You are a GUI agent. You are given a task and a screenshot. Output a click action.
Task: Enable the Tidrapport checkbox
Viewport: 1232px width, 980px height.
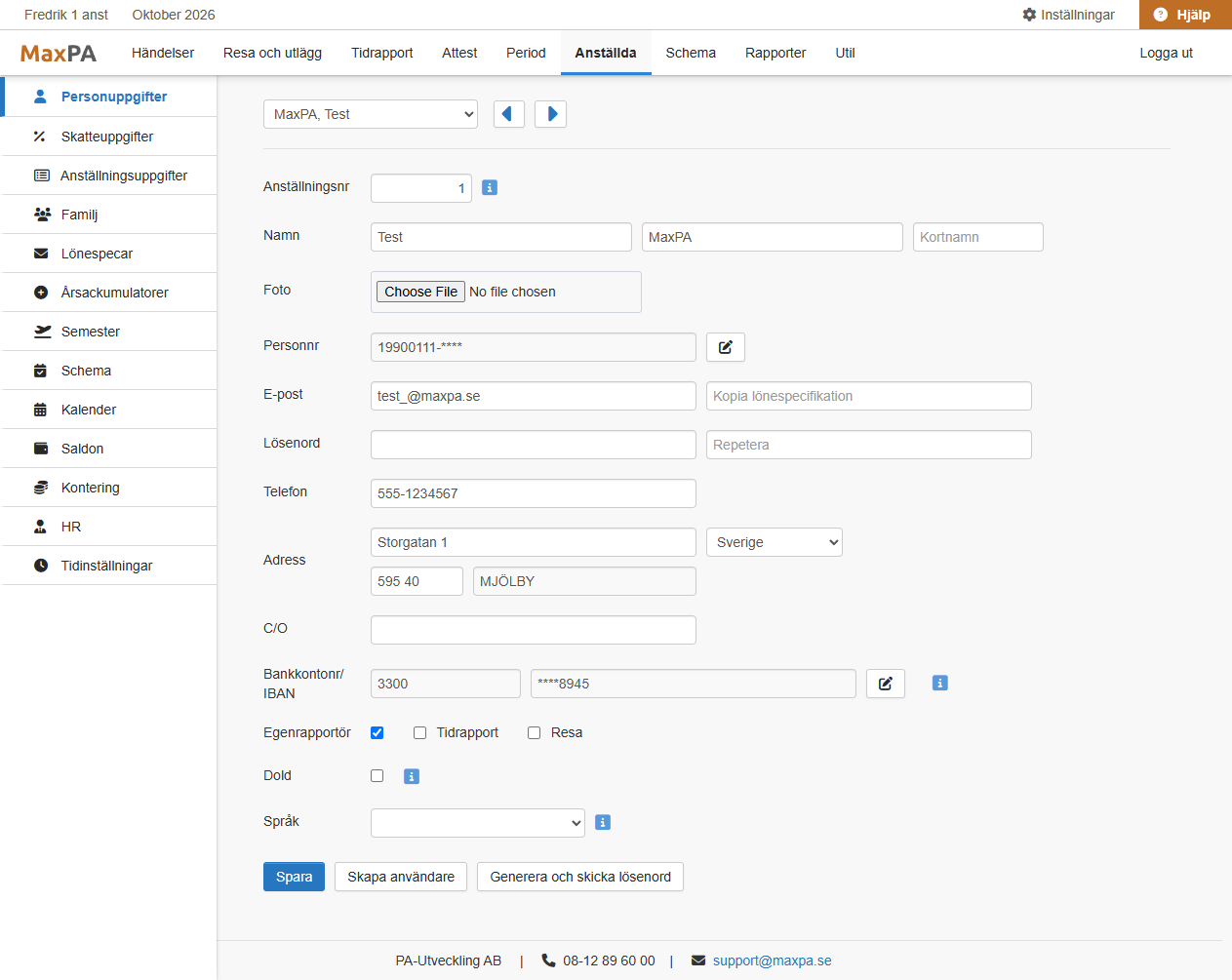coord(420,733)
